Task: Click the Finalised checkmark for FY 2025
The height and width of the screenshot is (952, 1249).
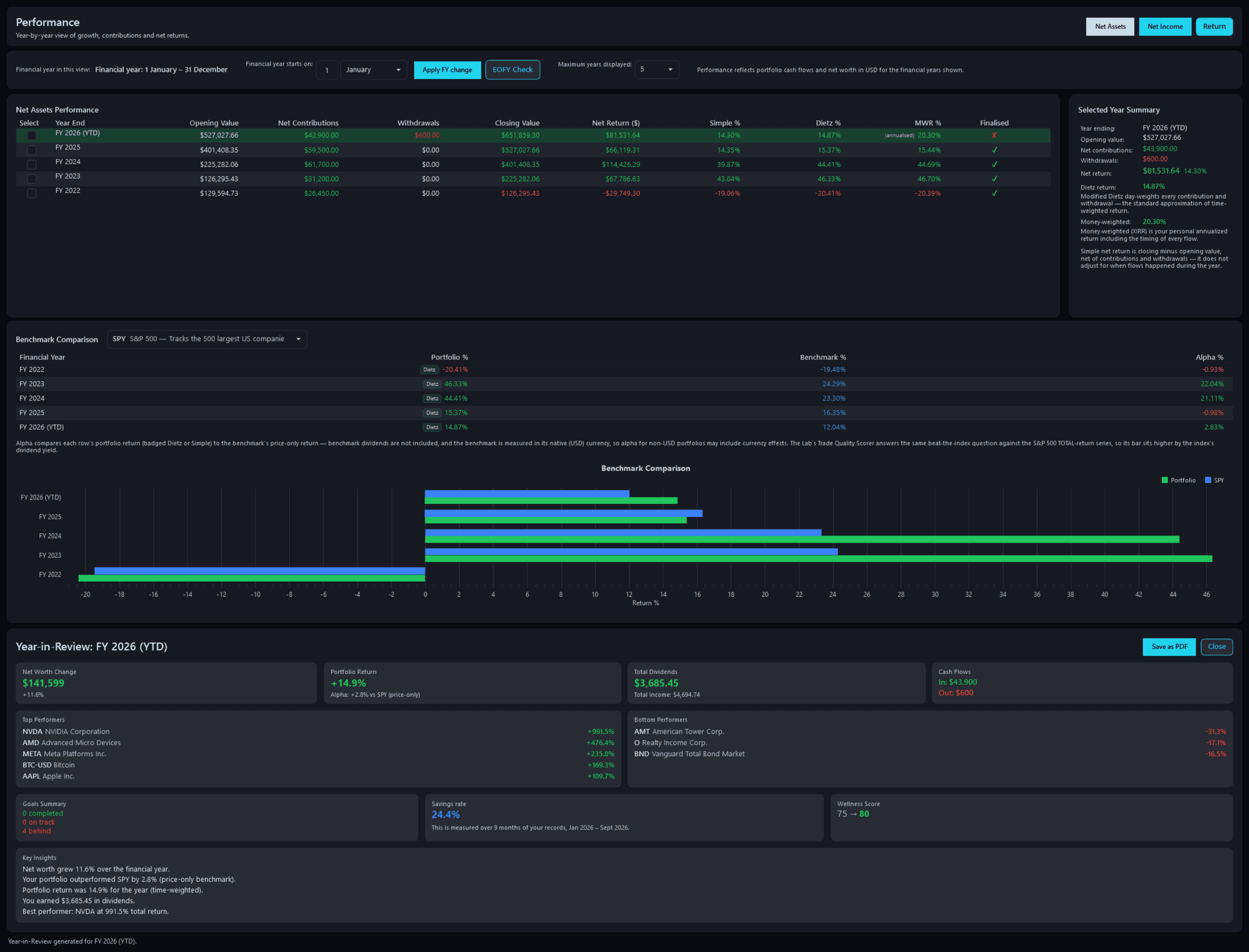Action: [x=994, y=150]
